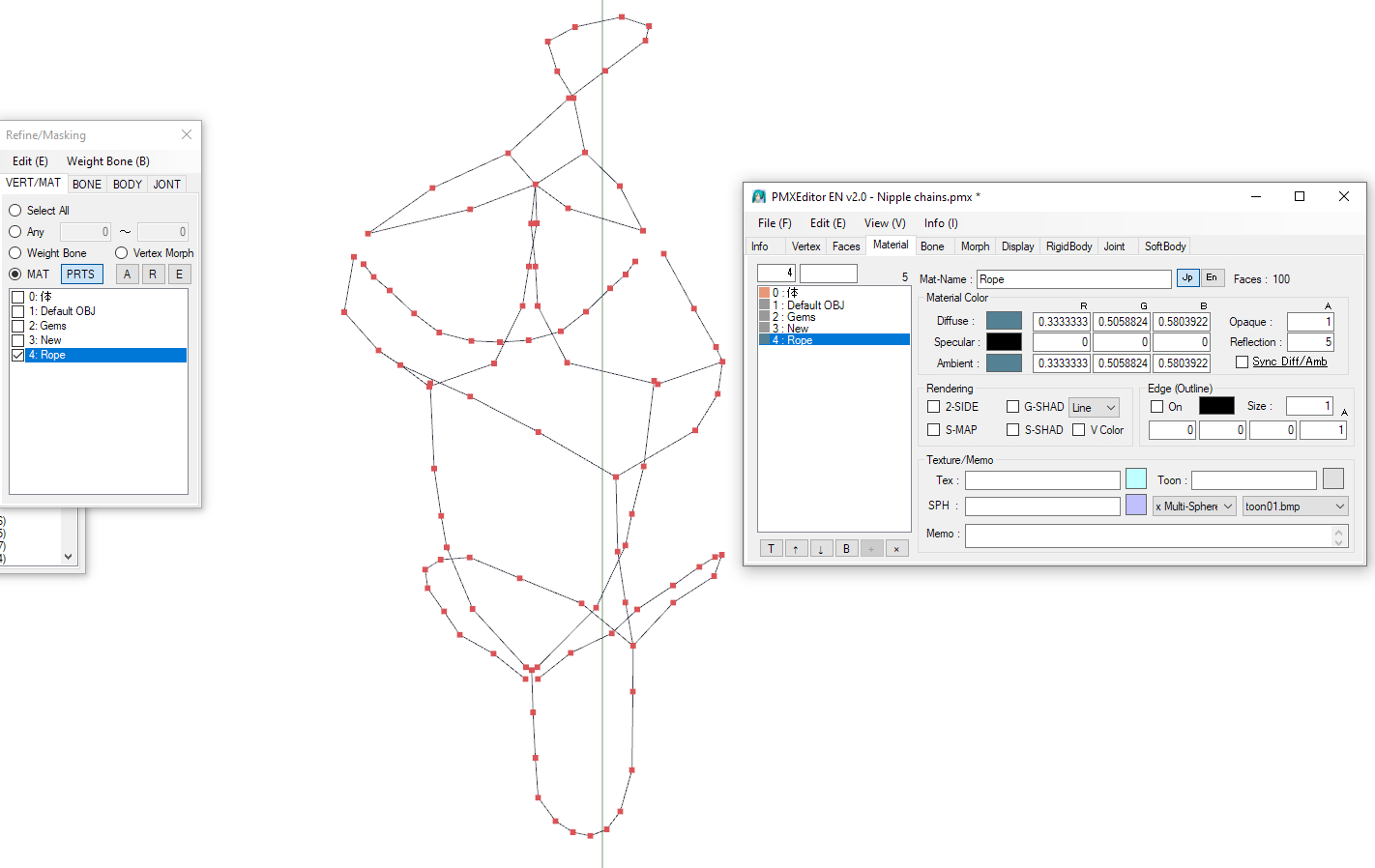Check the Sync Diff/Amb checkbox

[x=1243, y=362]
